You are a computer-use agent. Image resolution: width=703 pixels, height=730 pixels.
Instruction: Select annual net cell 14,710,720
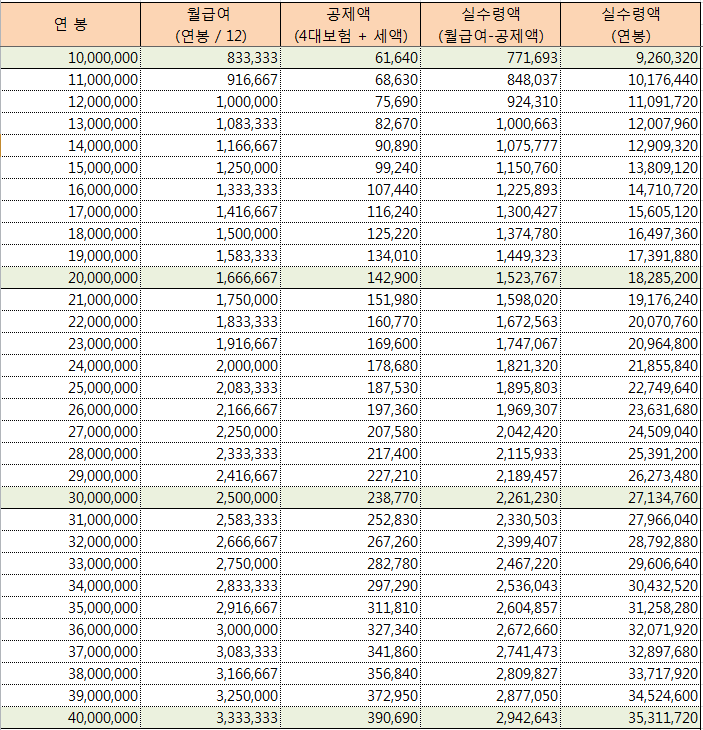(x=631, y=189)
